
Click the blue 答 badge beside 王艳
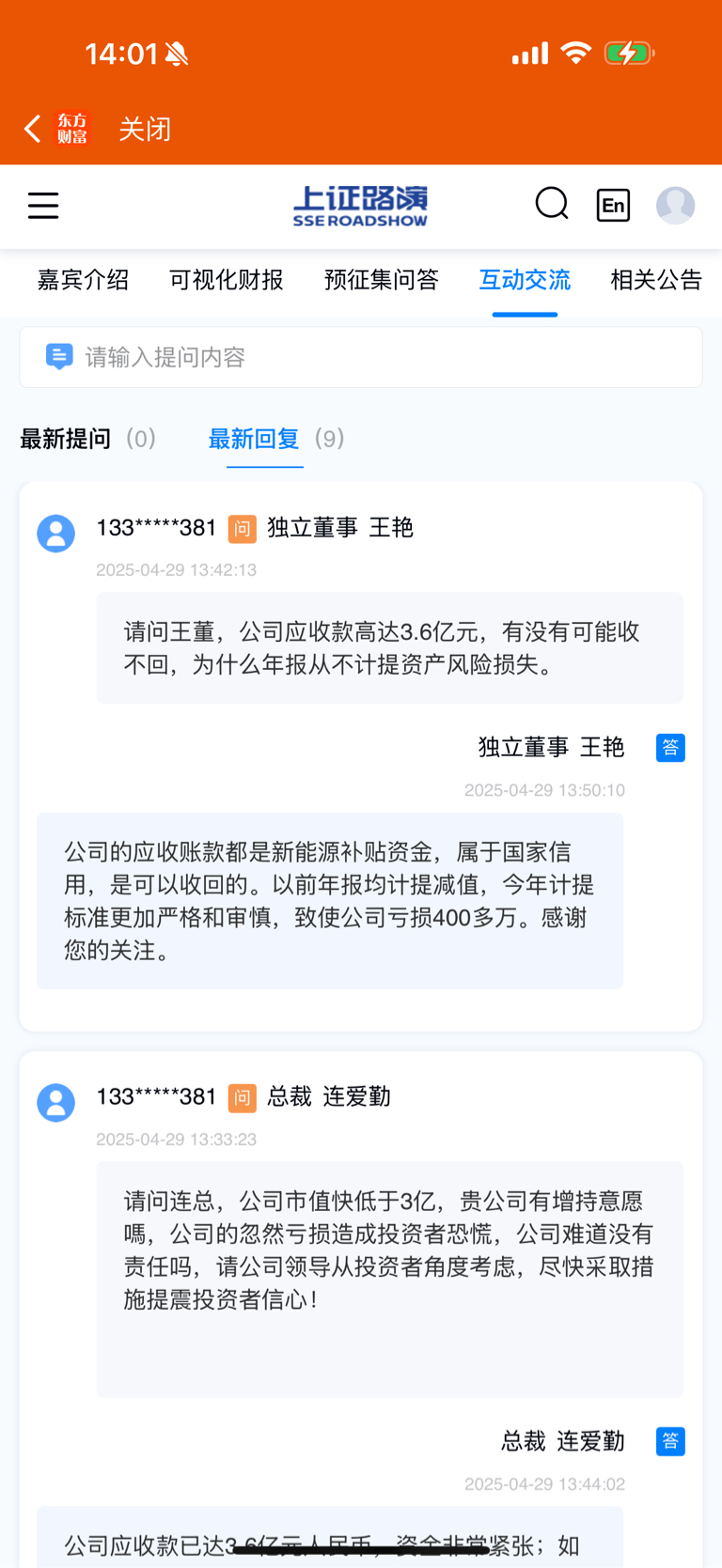670,748
